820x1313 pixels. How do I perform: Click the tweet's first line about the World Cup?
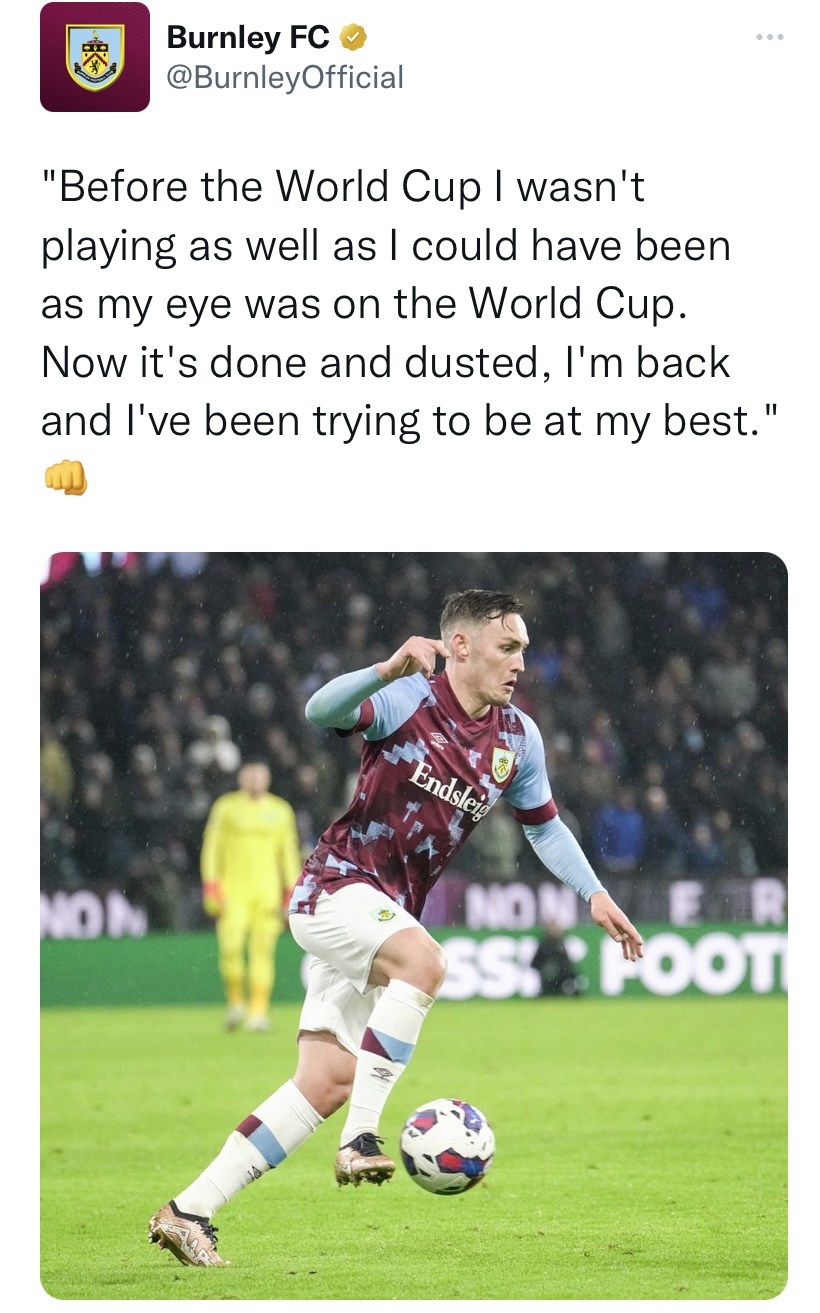pyautogui.click(x=343, y=187)
